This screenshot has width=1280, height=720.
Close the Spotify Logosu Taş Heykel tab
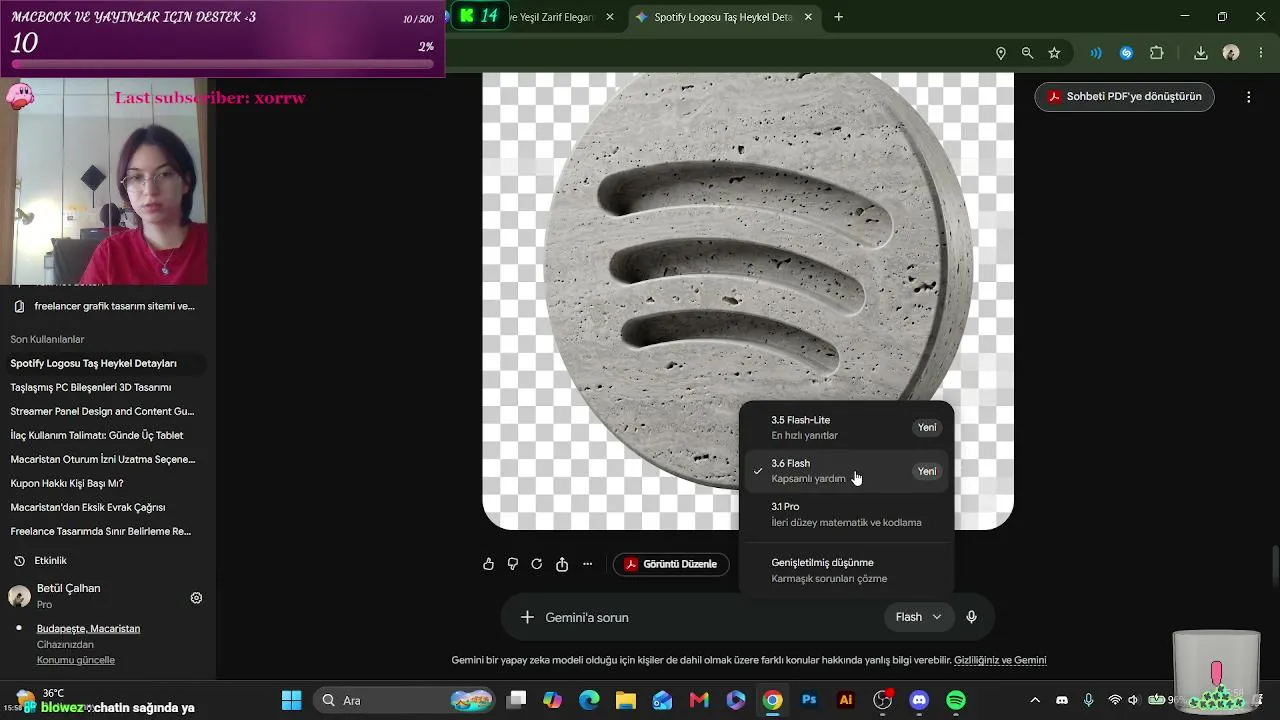808,17
